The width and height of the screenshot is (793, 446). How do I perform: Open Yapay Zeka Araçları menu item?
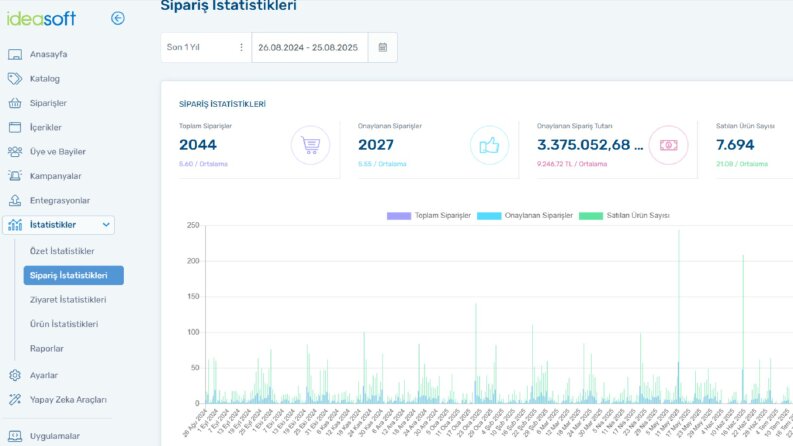(x=68, y=399)
